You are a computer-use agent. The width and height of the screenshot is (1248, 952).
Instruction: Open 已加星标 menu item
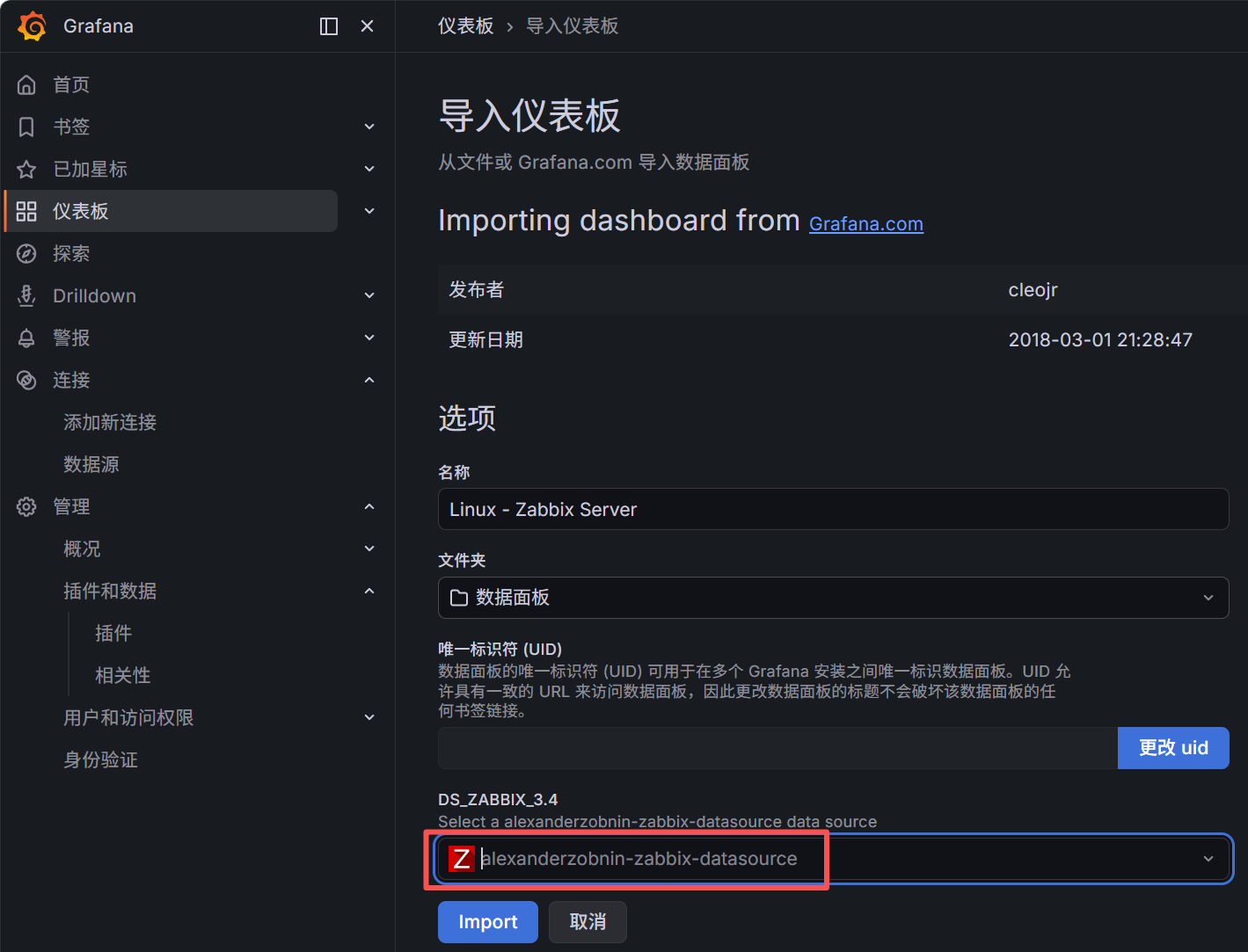[x=90, y=169]
